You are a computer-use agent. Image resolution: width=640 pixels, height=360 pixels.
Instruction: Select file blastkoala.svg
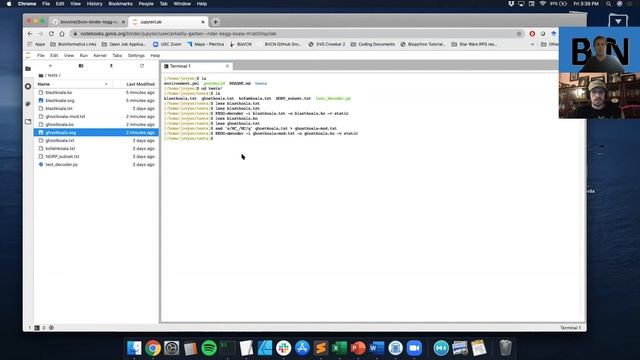[x=96, y=100]
